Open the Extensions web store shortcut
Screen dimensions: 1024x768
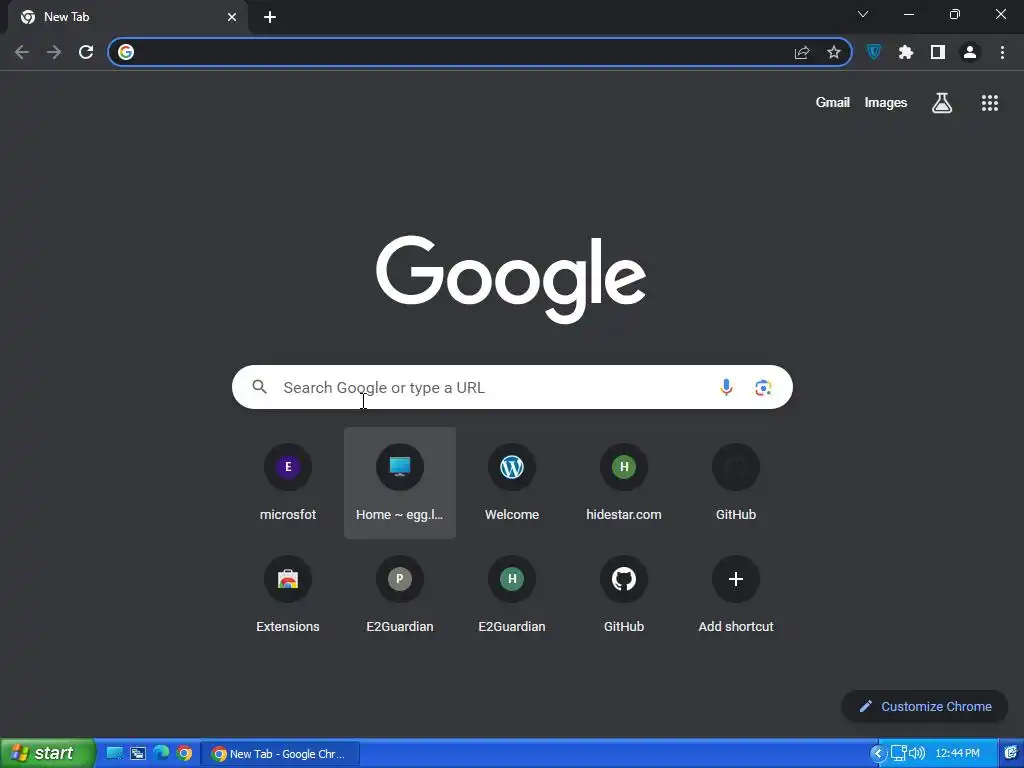(288, 594)
